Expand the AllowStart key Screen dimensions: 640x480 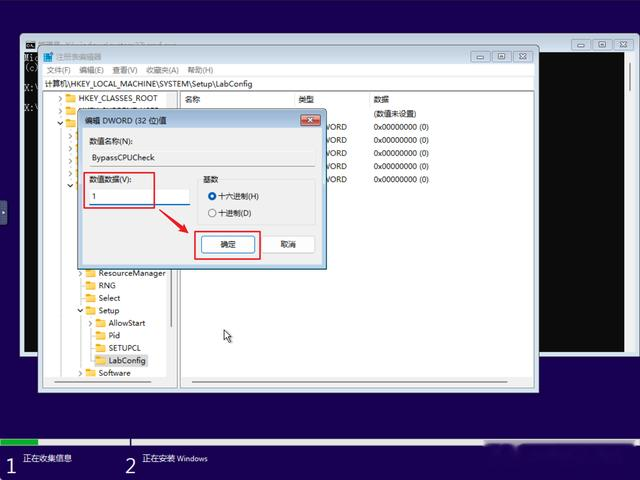coord(90,323)
